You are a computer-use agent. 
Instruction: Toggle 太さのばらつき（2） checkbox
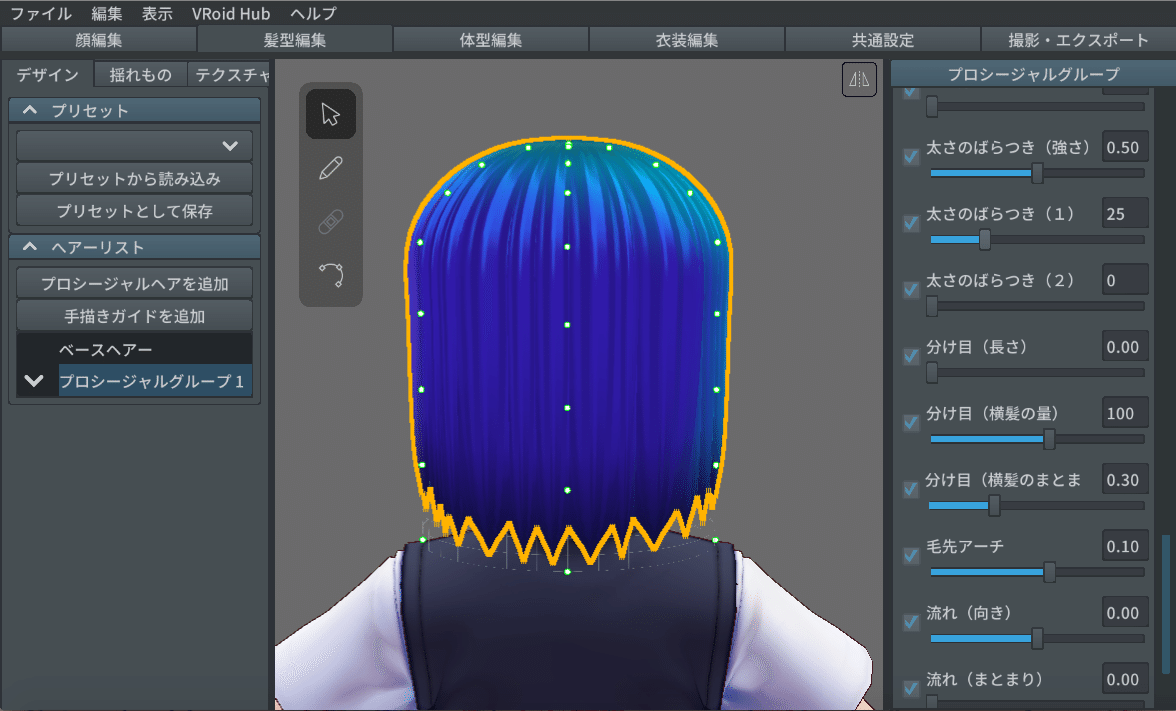click(911, 290)
